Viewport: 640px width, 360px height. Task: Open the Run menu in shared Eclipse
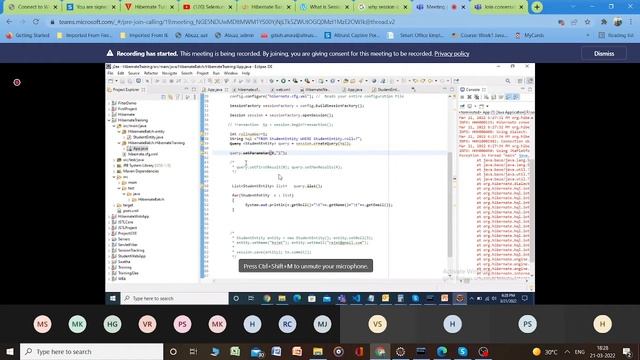(216, 73)
